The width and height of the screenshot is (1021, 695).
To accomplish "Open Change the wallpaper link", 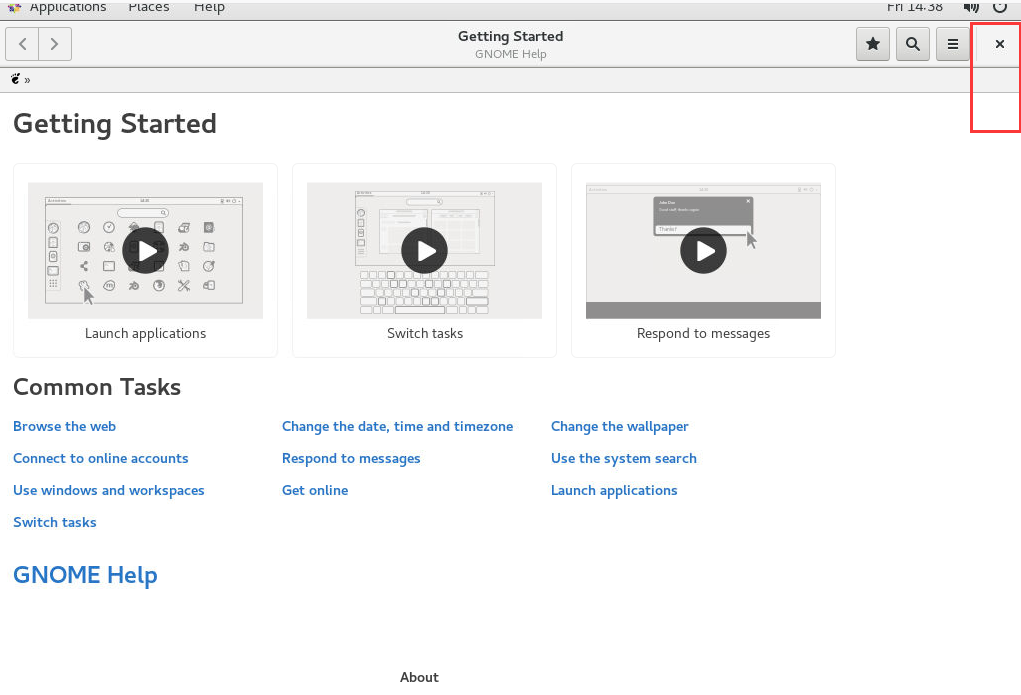I will (x=619, y=427).
